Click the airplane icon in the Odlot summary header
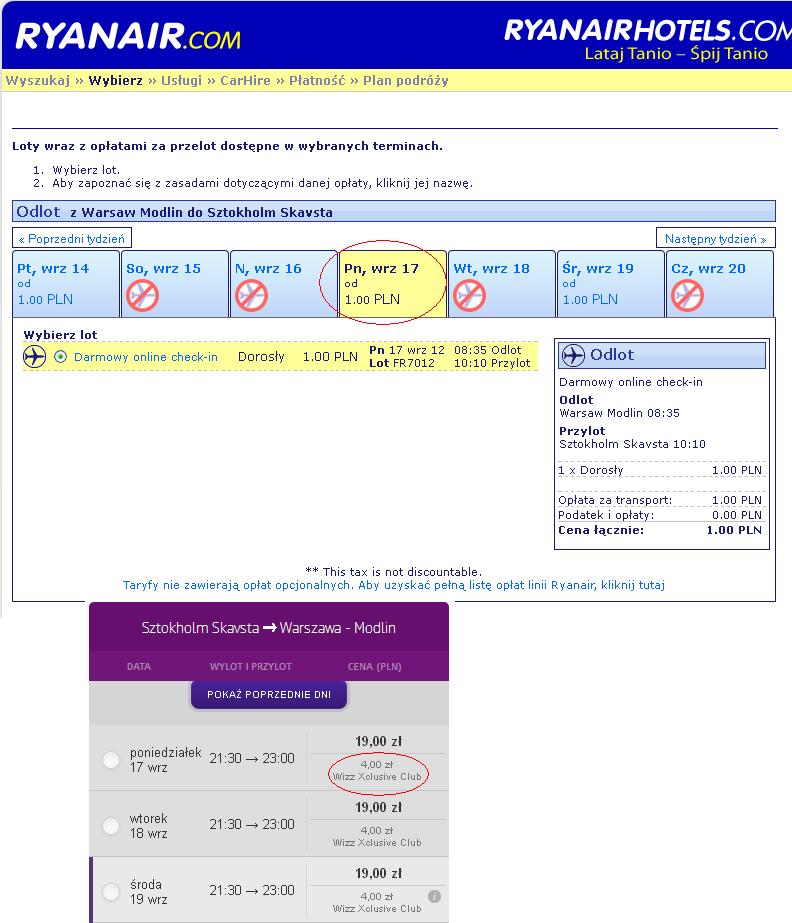 coord(573,355)
